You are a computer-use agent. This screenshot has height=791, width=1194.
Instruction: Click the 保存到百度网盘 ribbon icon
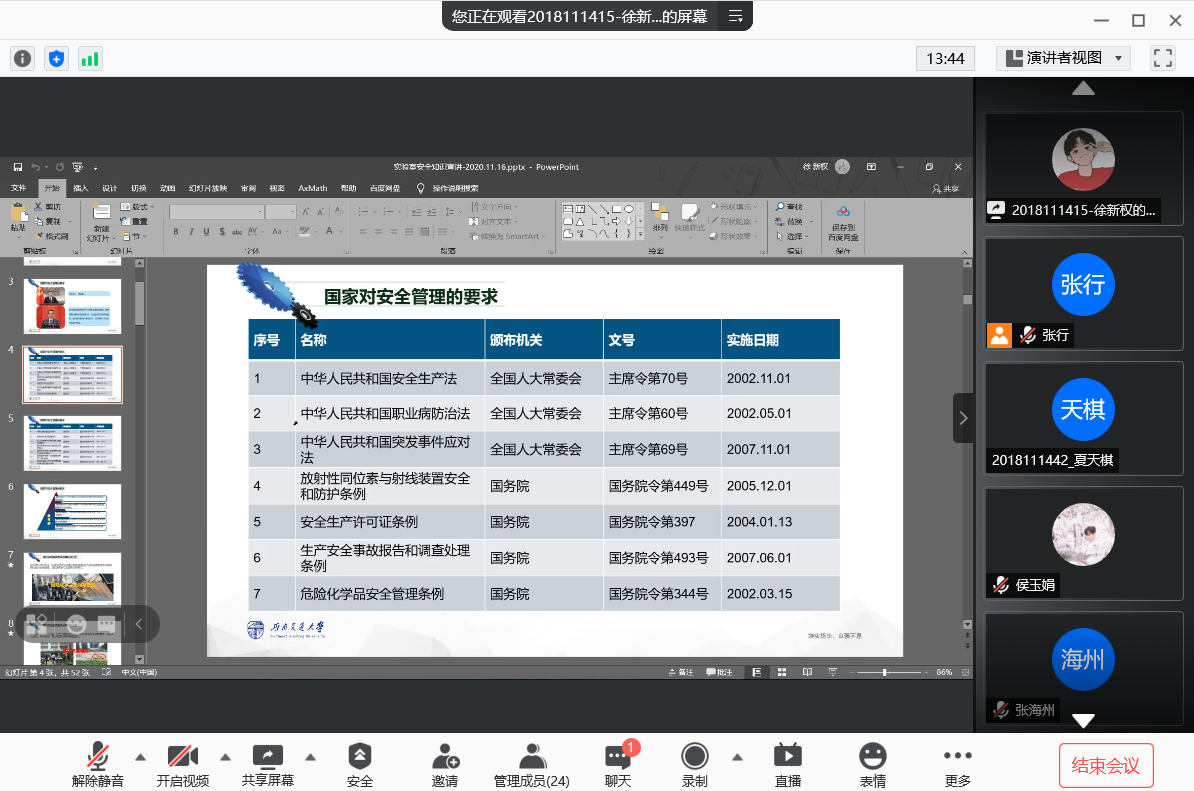pyautogui.click(x=843, y=225)
